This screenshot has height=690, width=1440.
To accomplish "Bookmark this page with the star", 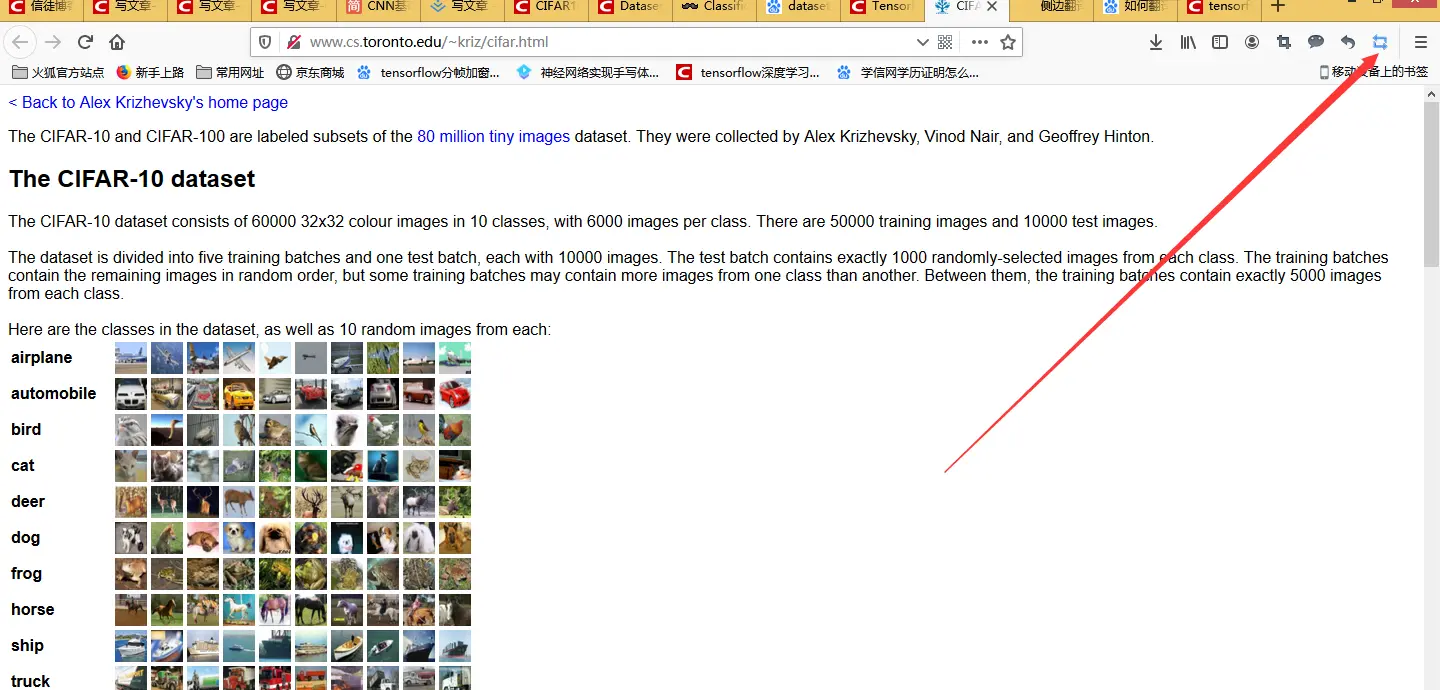I will point(1008,42).
